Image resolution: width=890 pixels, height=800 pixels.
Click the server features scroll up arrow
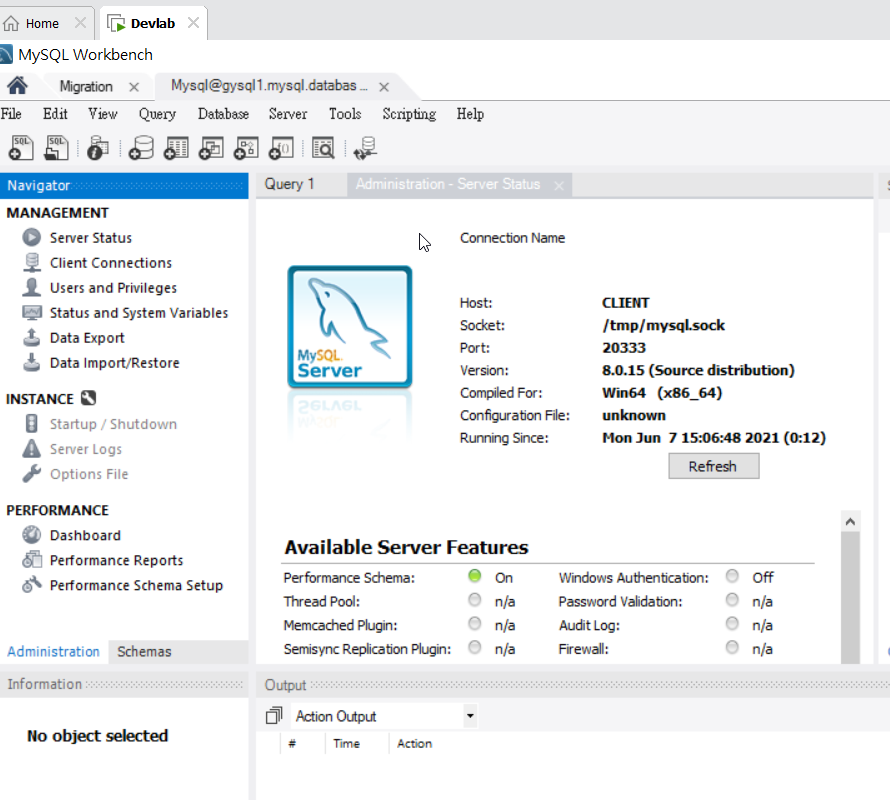coord(850,521)
